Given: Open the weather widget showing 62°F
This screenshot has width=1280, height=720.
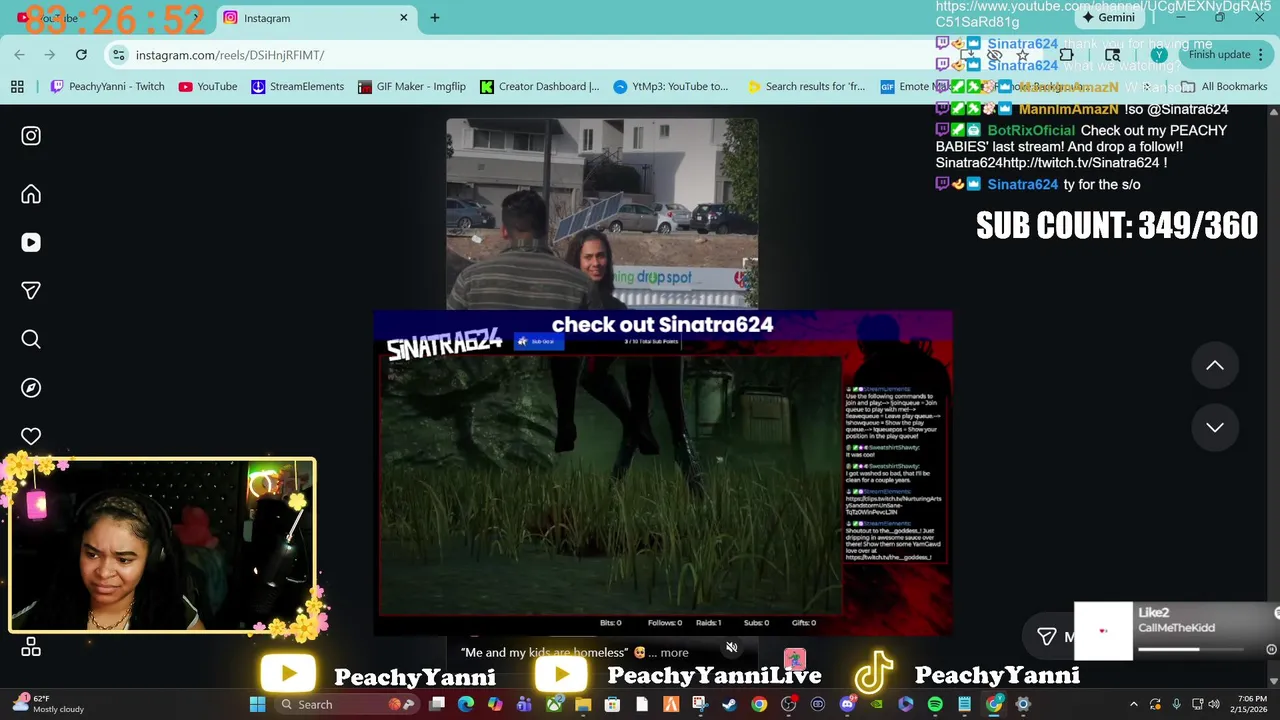Looking at the screenshot, I should click(50, 704).
